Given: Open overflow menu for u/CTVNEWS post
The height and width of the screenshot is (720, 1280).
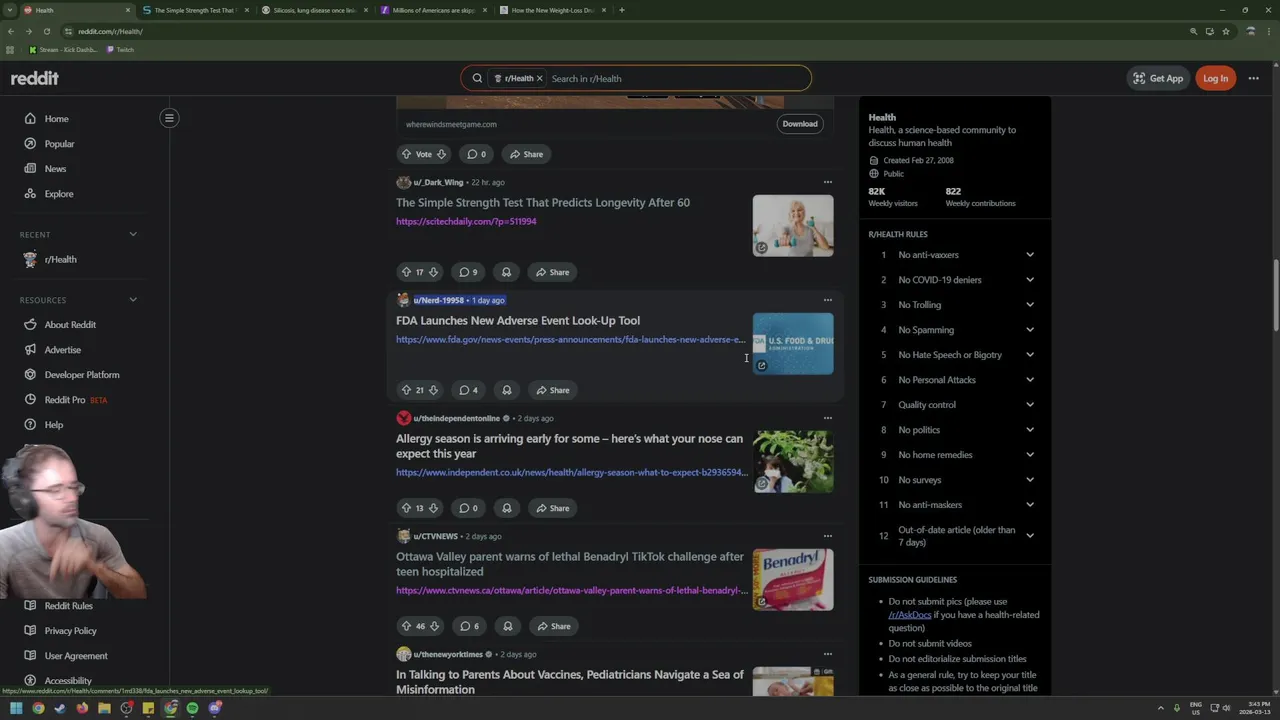Looking at the screenshot, I should point(827,536).
